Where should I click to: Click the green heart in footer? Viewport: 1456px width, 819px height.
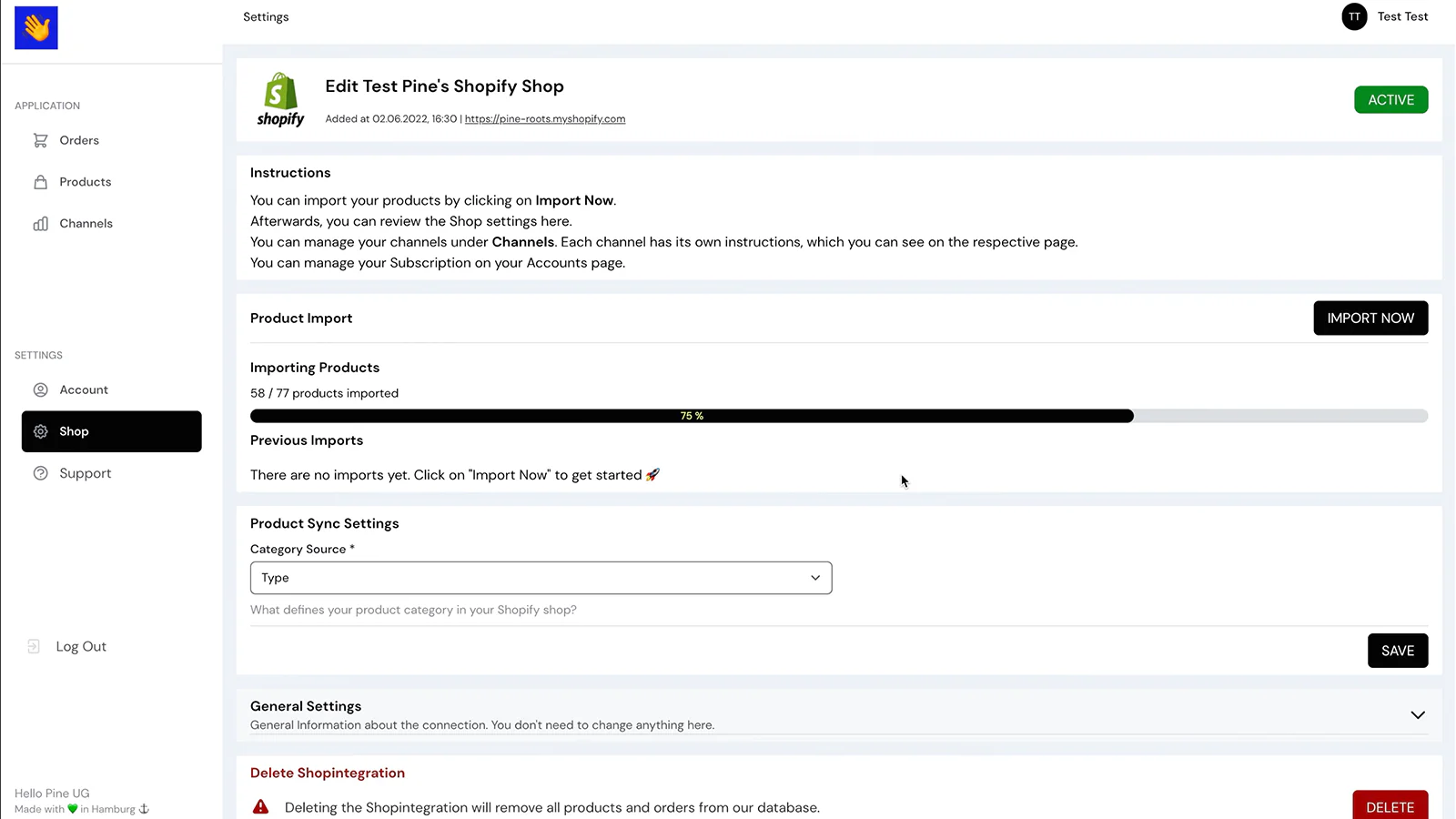click(x=73, y=809)
